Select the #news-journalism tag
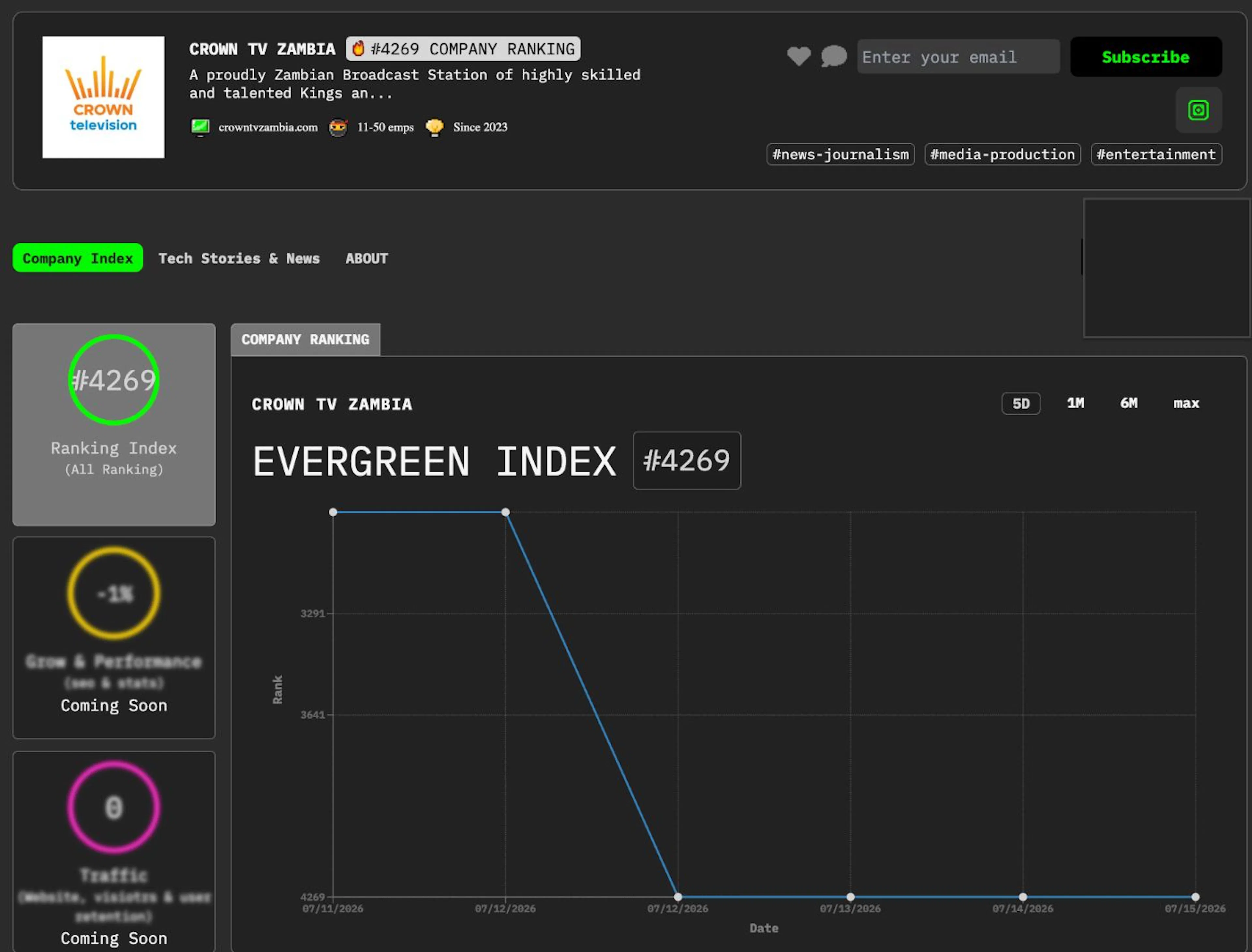This screenshot has width=1252, height=952. (x=840, y=154)
